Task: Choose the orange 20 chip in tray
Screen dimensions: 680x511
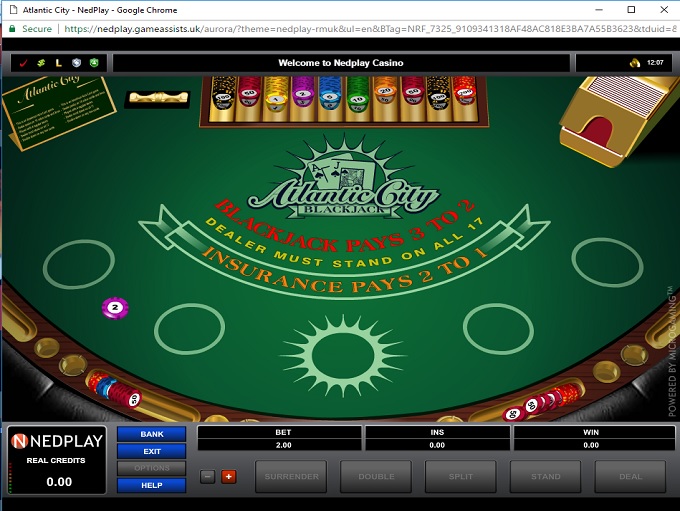Action: [384, 96]
